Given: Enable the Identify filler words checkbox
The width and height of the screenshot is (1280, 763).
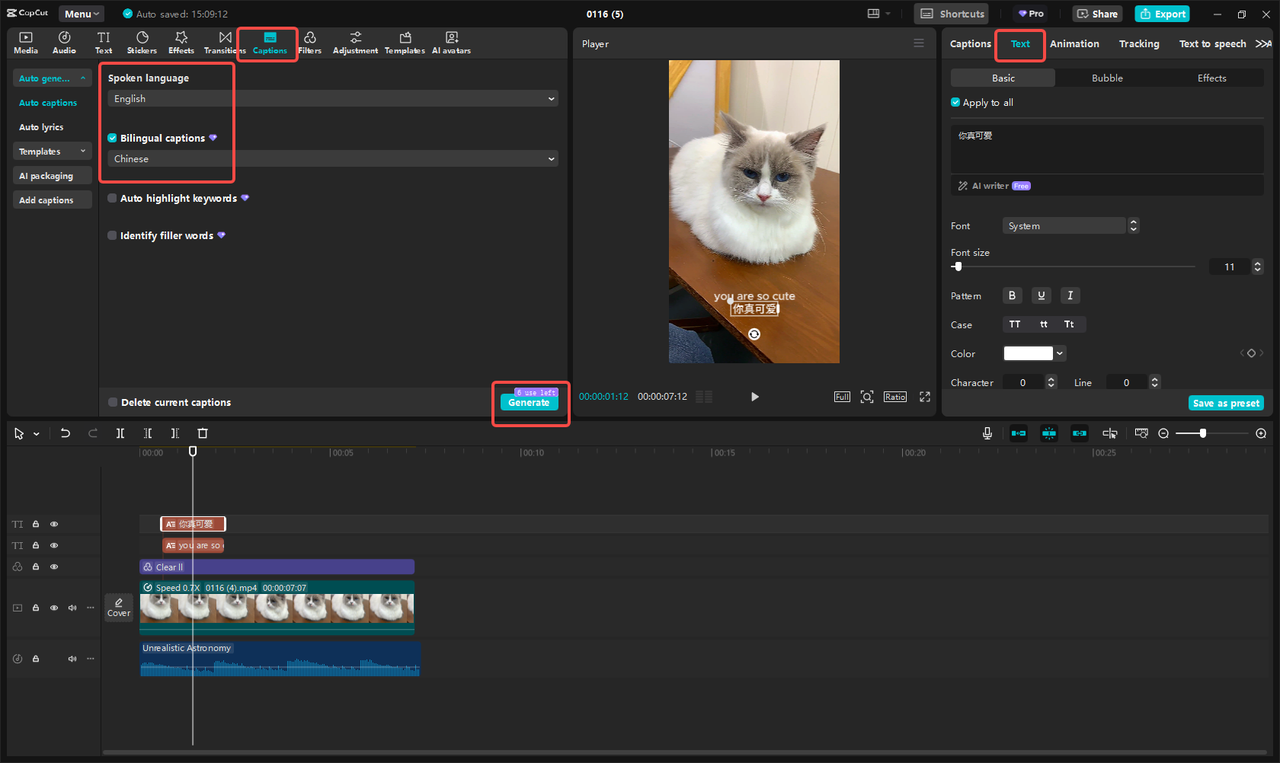Looking at the screenshot, I should (x=111, y=235).
